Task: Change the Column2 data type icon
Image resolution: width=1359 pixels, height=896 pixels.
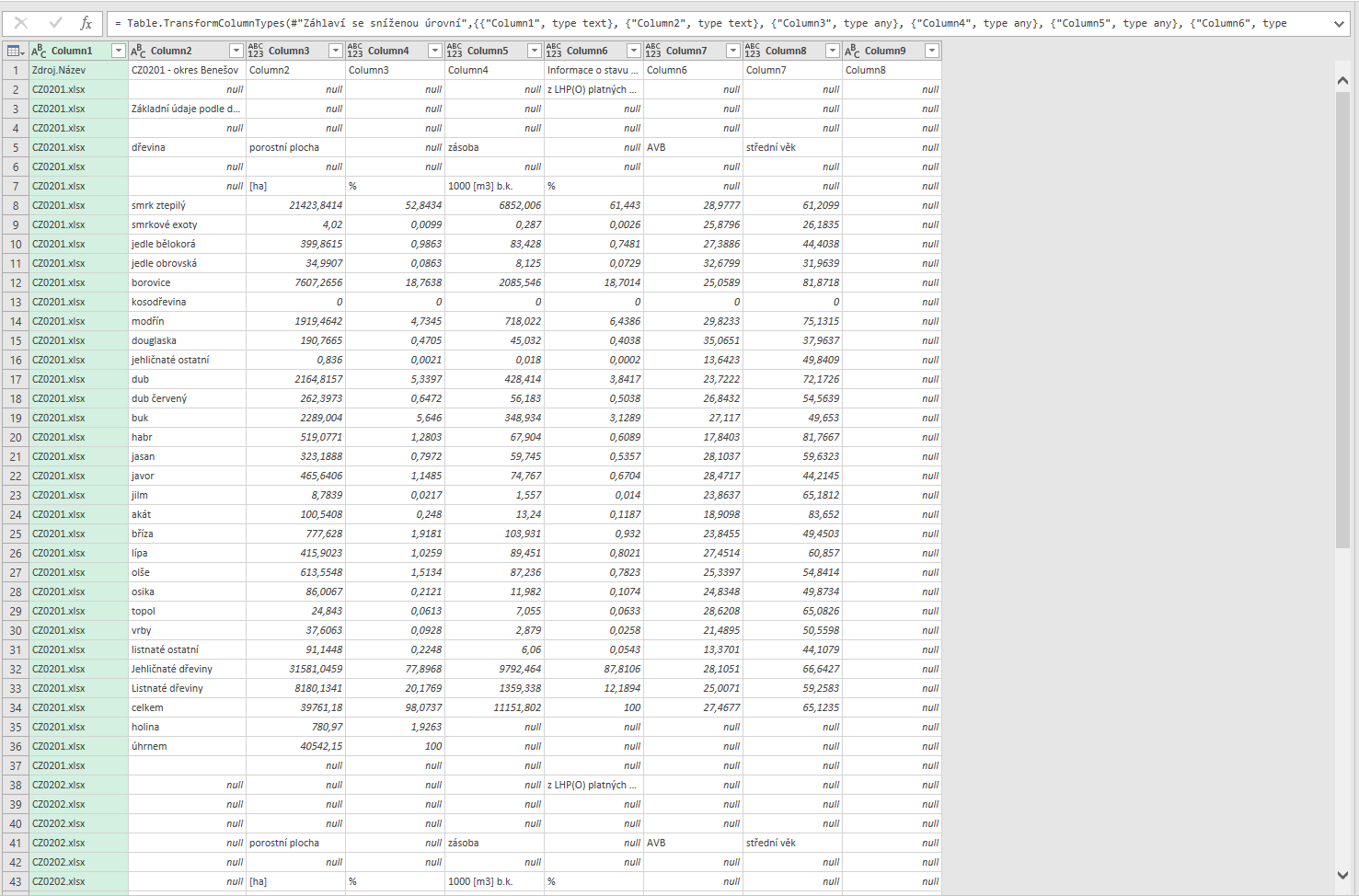Action: click(x=138, y=51)
